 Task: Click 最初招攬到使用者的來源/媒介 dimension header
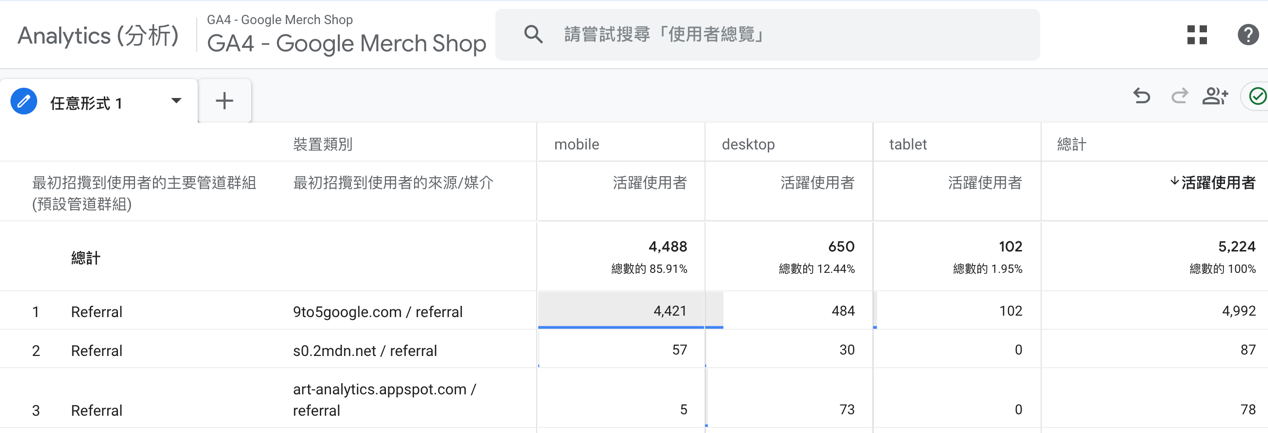[393, 183]
